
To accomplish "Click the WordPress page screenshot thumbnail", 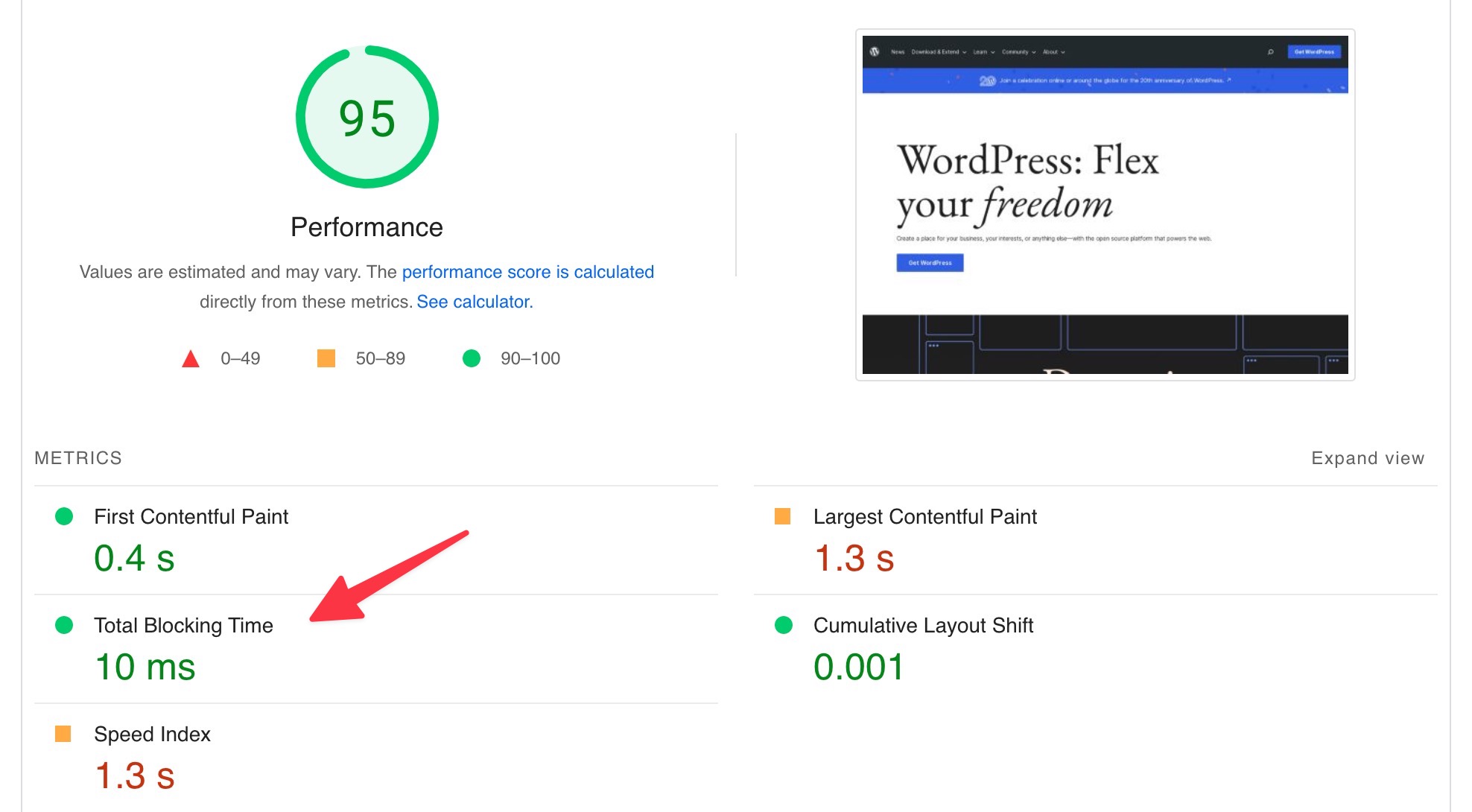I will click(x=1105, y=205).
